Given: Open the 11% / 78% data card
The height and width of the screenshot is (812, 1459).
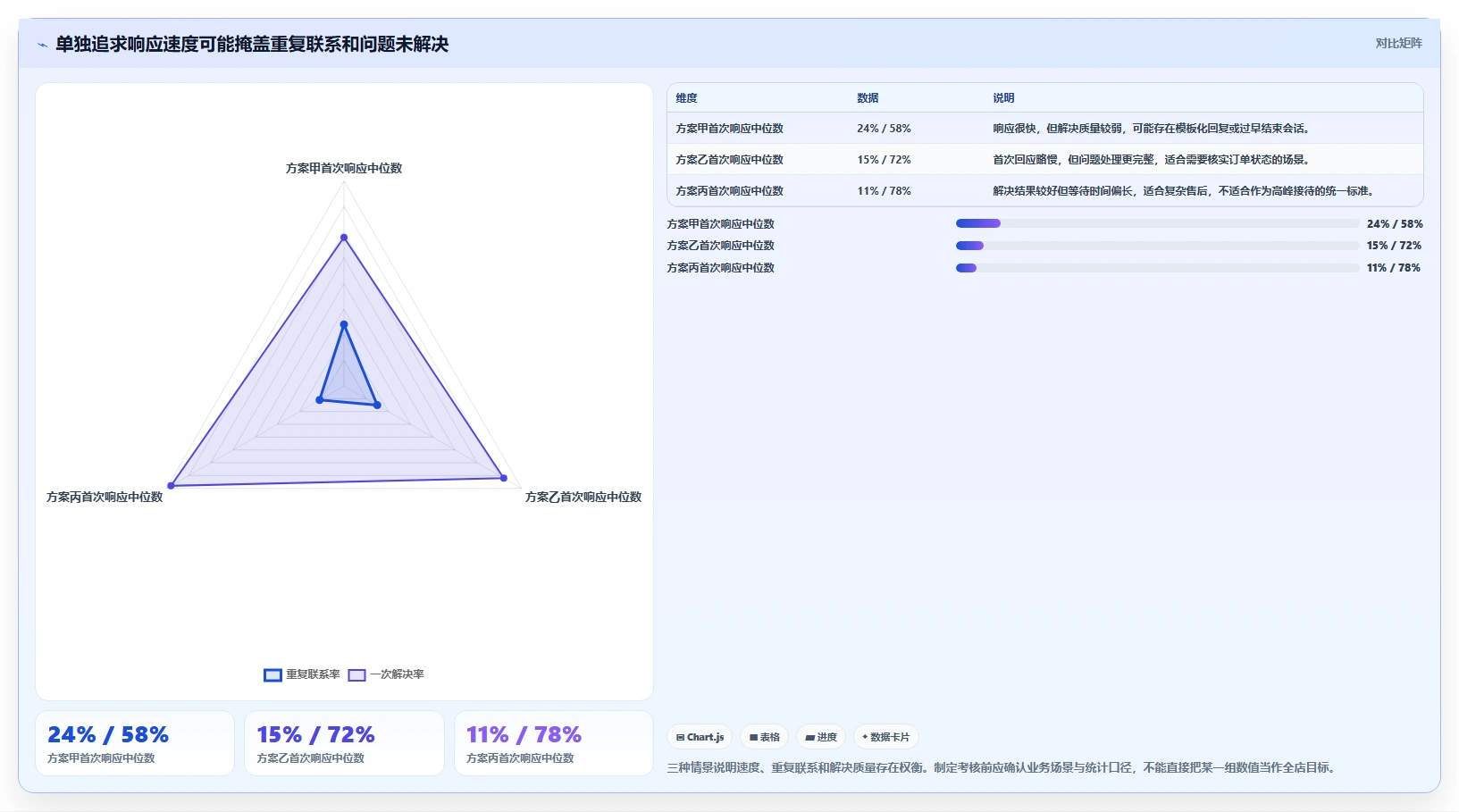Looking at the screenshot, I should tap(554, 743).
